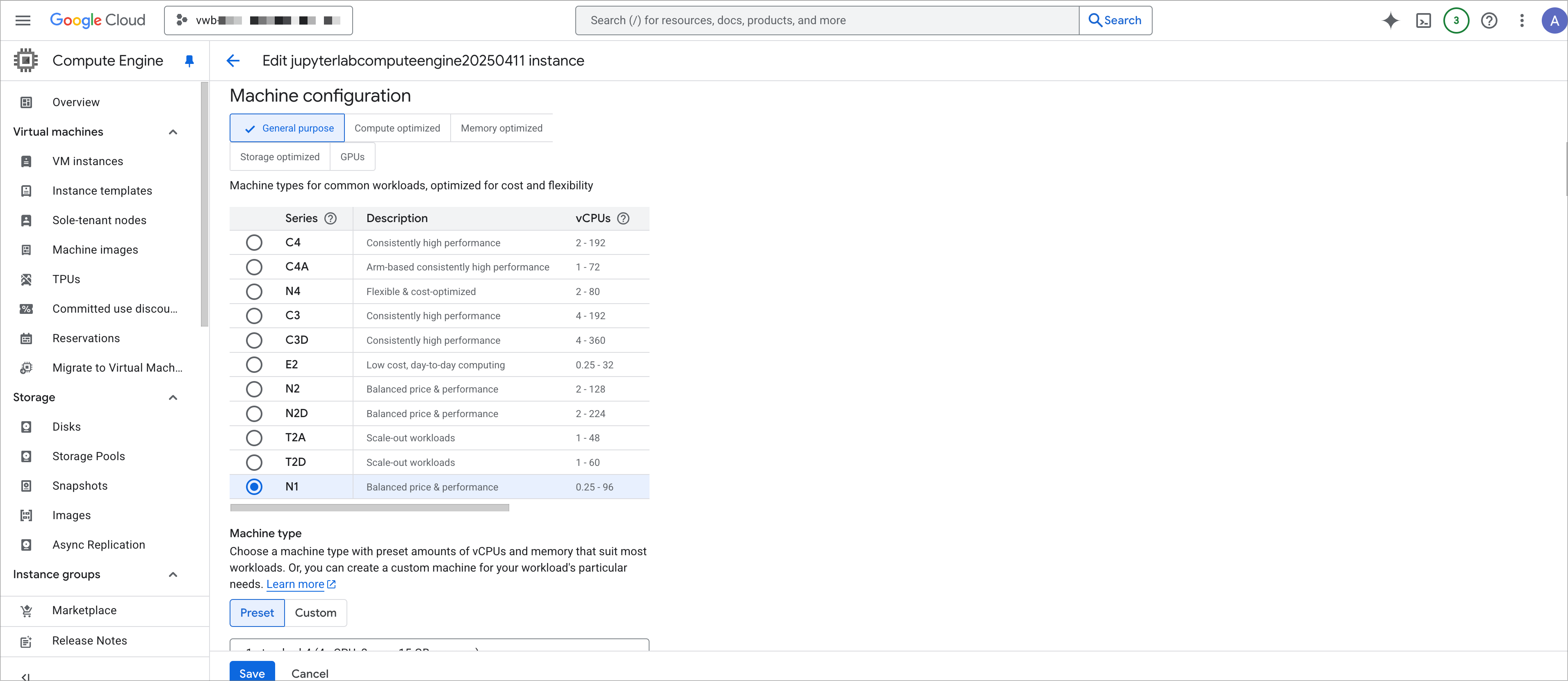Select the C4A series radio button
The width and height of the screenshot is (1568, 681).
(x=254, y=267)
